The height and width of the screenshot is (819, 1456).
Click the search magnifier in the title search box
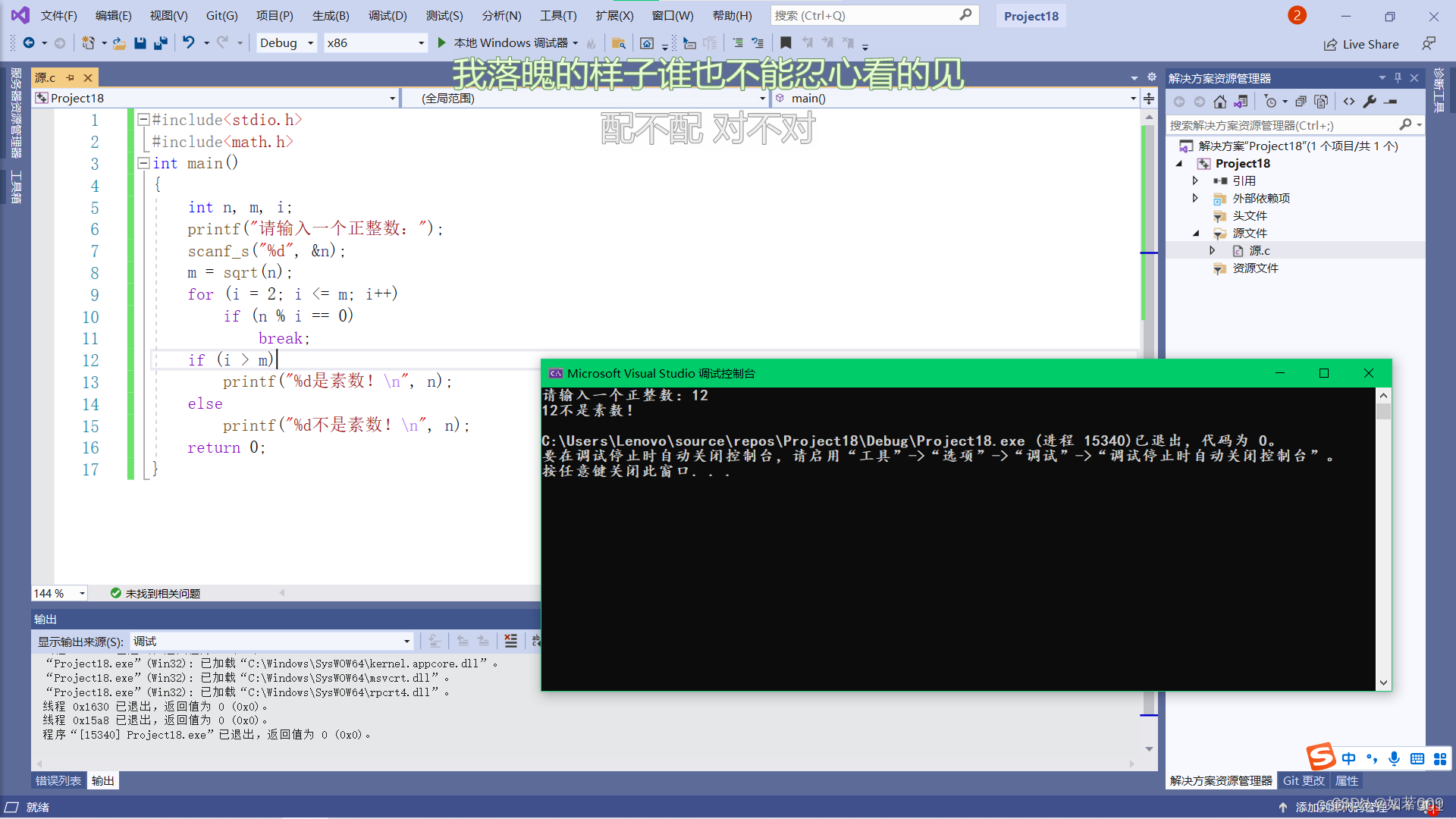[965, 15]
